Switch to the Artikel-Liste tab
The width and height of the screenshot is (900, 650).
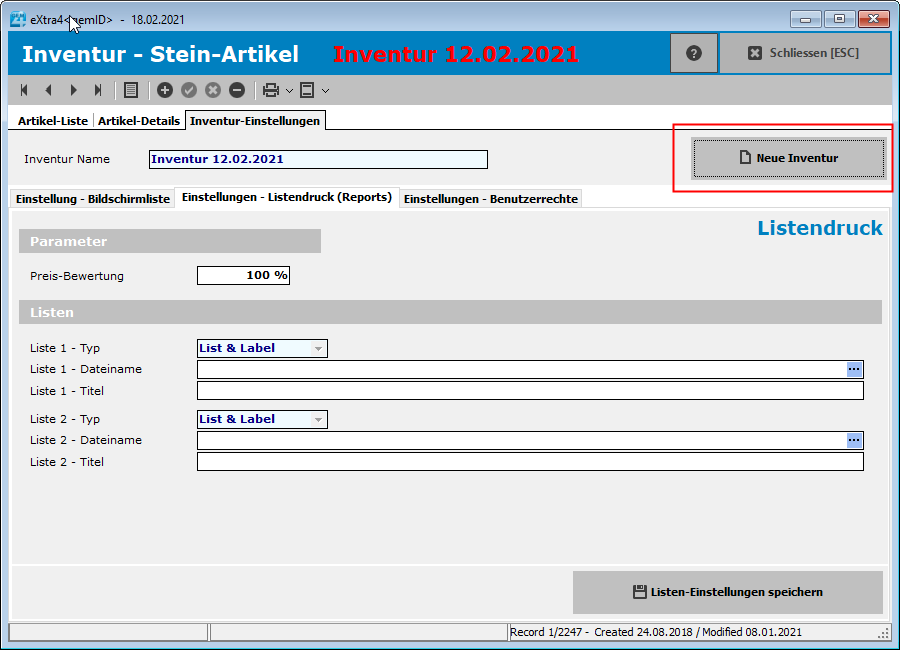53,121
